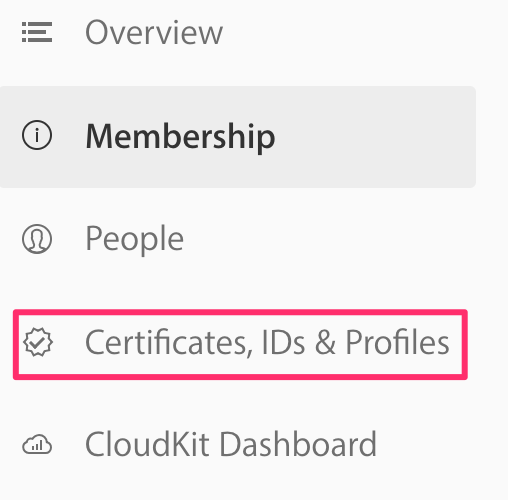Click the Membership info circle icon
This screenshot has height=500, width=508.
point(37,135)
